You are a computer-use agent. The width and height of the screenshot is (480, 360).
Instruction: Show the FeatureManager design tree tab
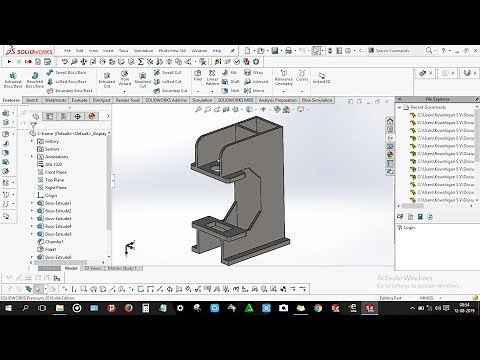[x=36, y=116]
